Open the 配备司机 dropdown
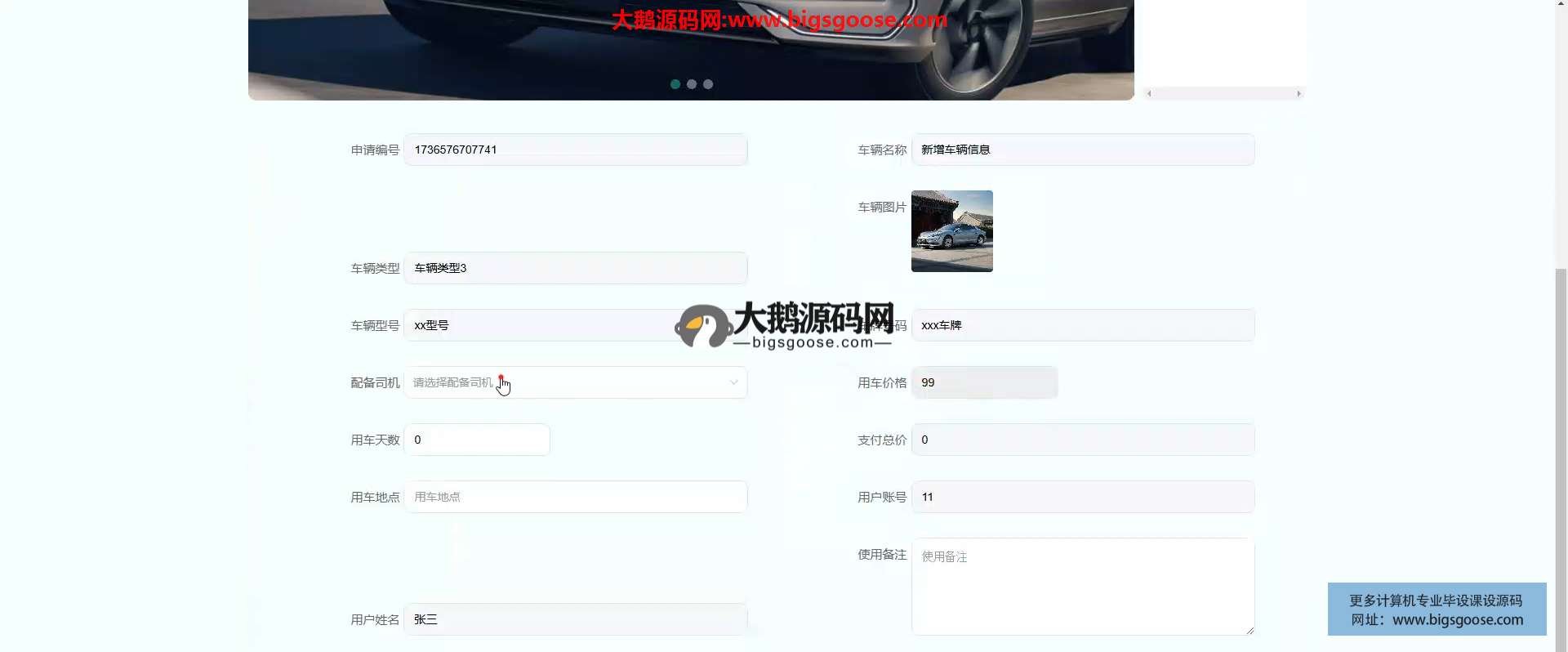 tap(575, 382)
